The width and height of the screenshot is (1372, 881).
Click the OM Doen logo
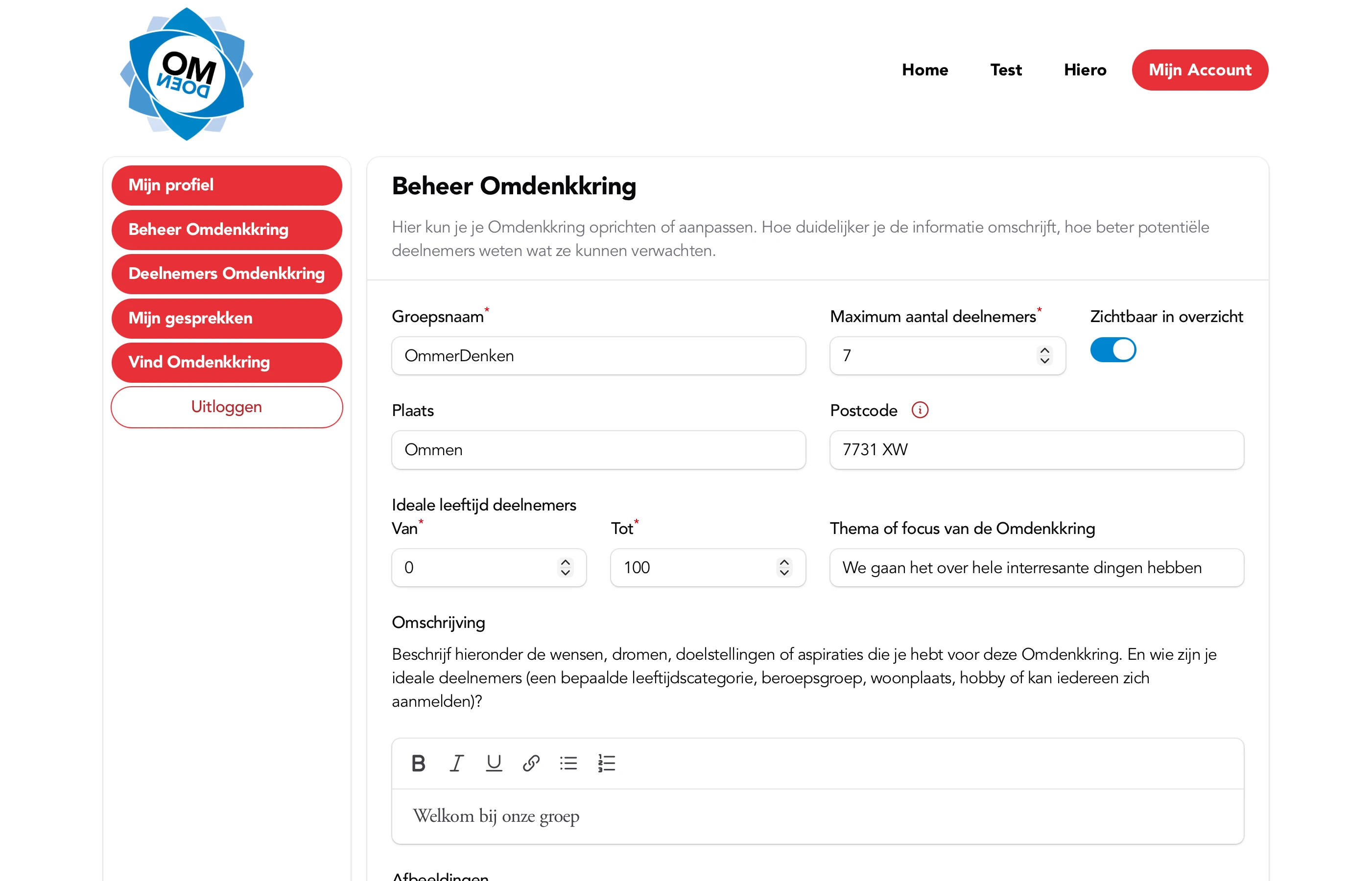[186, 74]
